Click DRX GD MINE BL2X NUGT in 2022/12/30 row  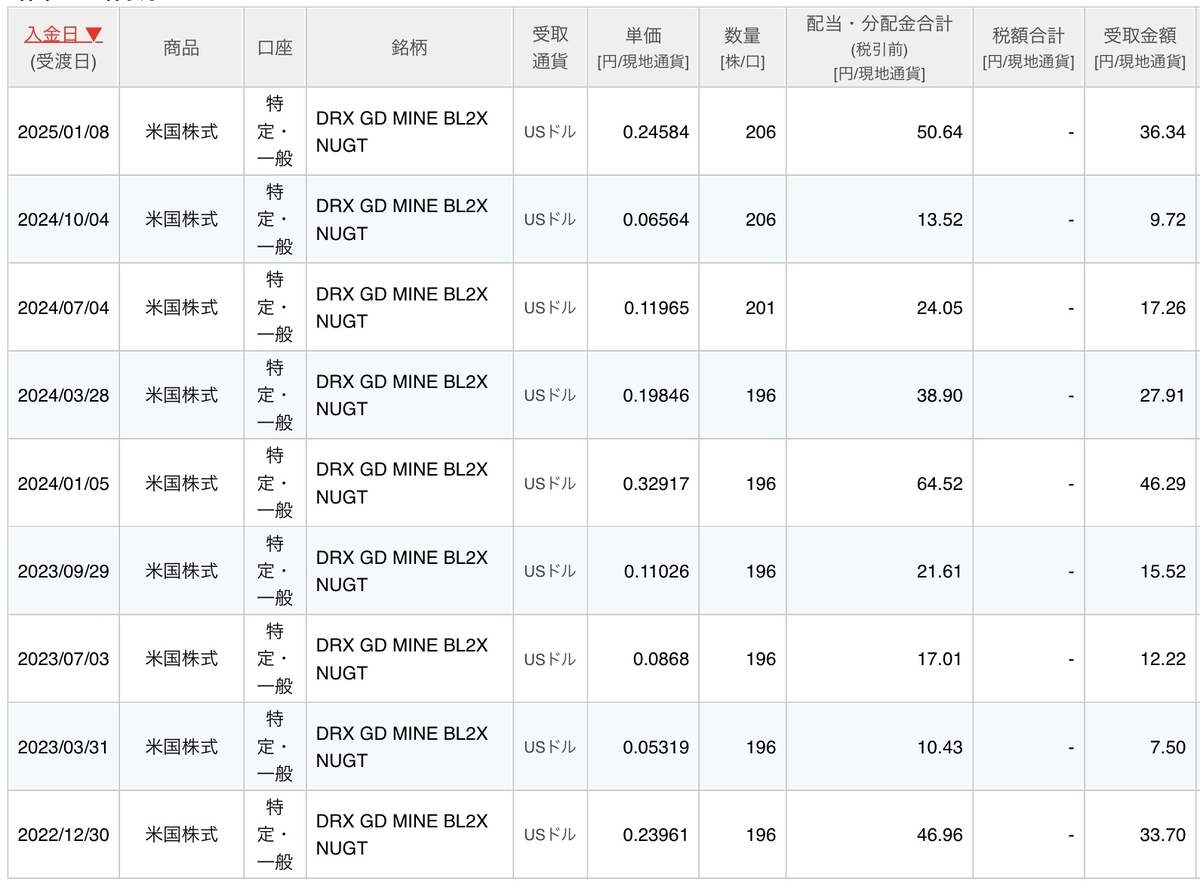coord(402,835)
